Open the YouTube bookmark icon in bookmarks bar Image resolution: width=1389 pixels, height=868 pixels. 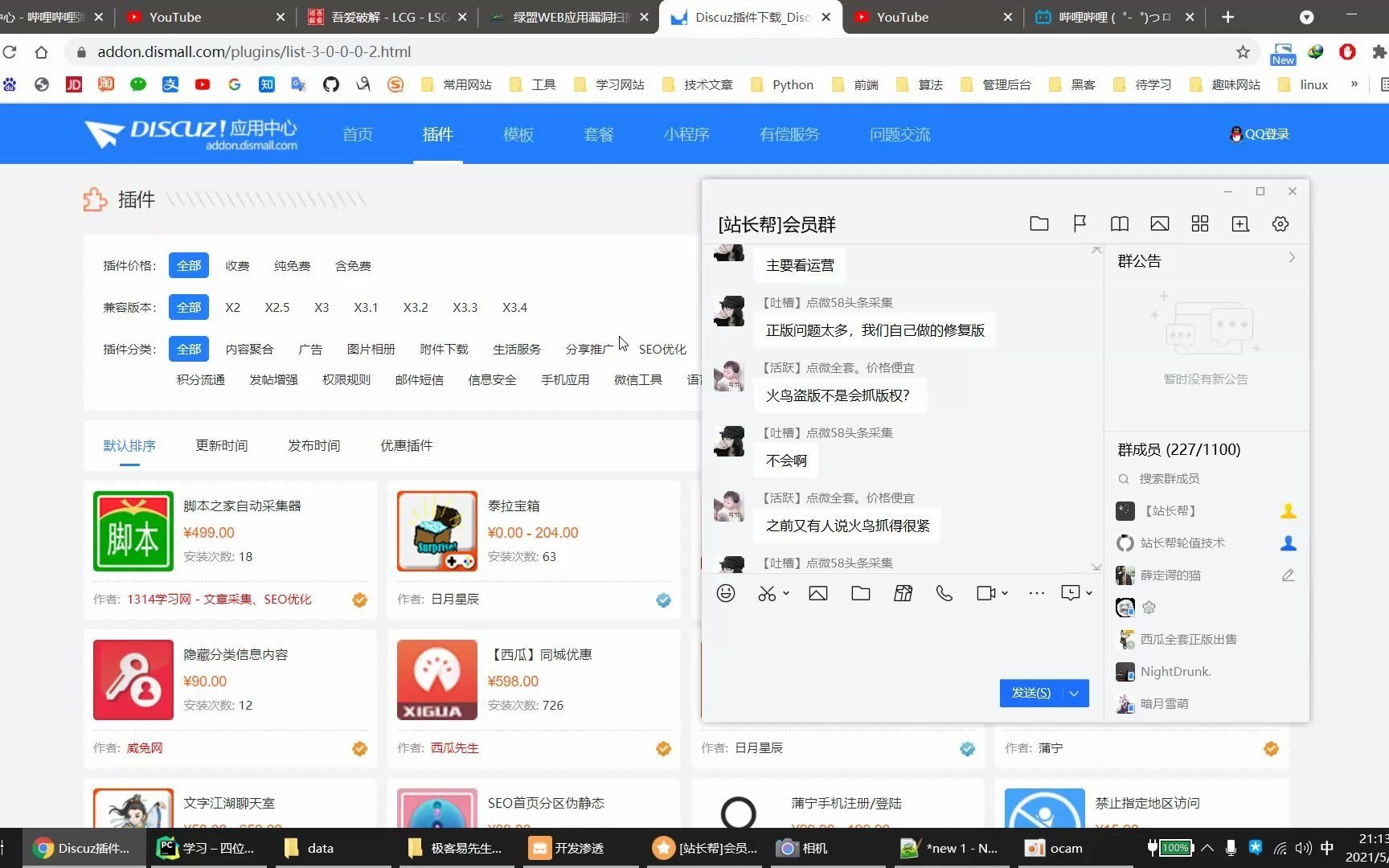[x=203, y=84]
